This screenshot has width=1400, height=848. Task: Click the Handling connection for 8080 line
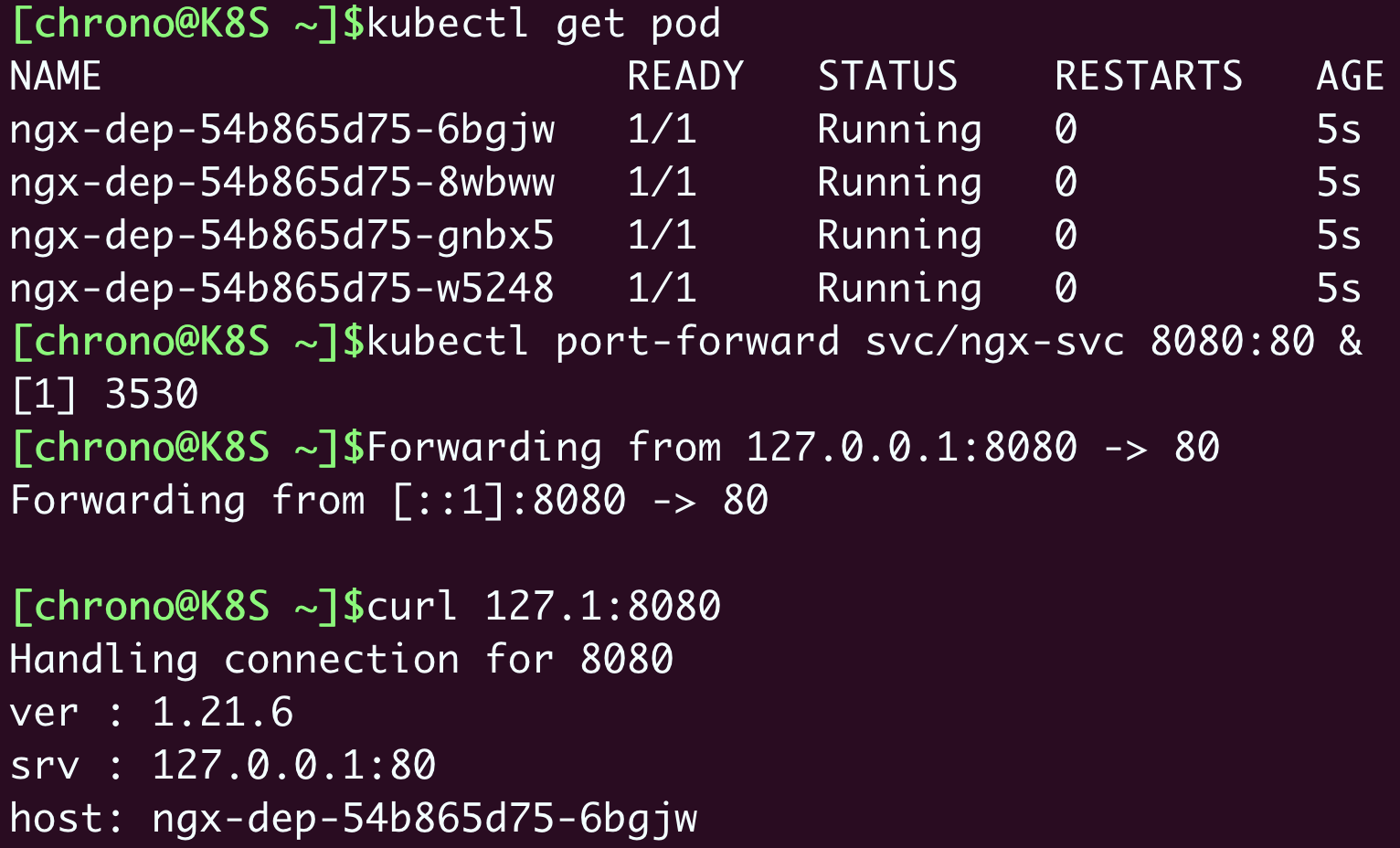341,660
